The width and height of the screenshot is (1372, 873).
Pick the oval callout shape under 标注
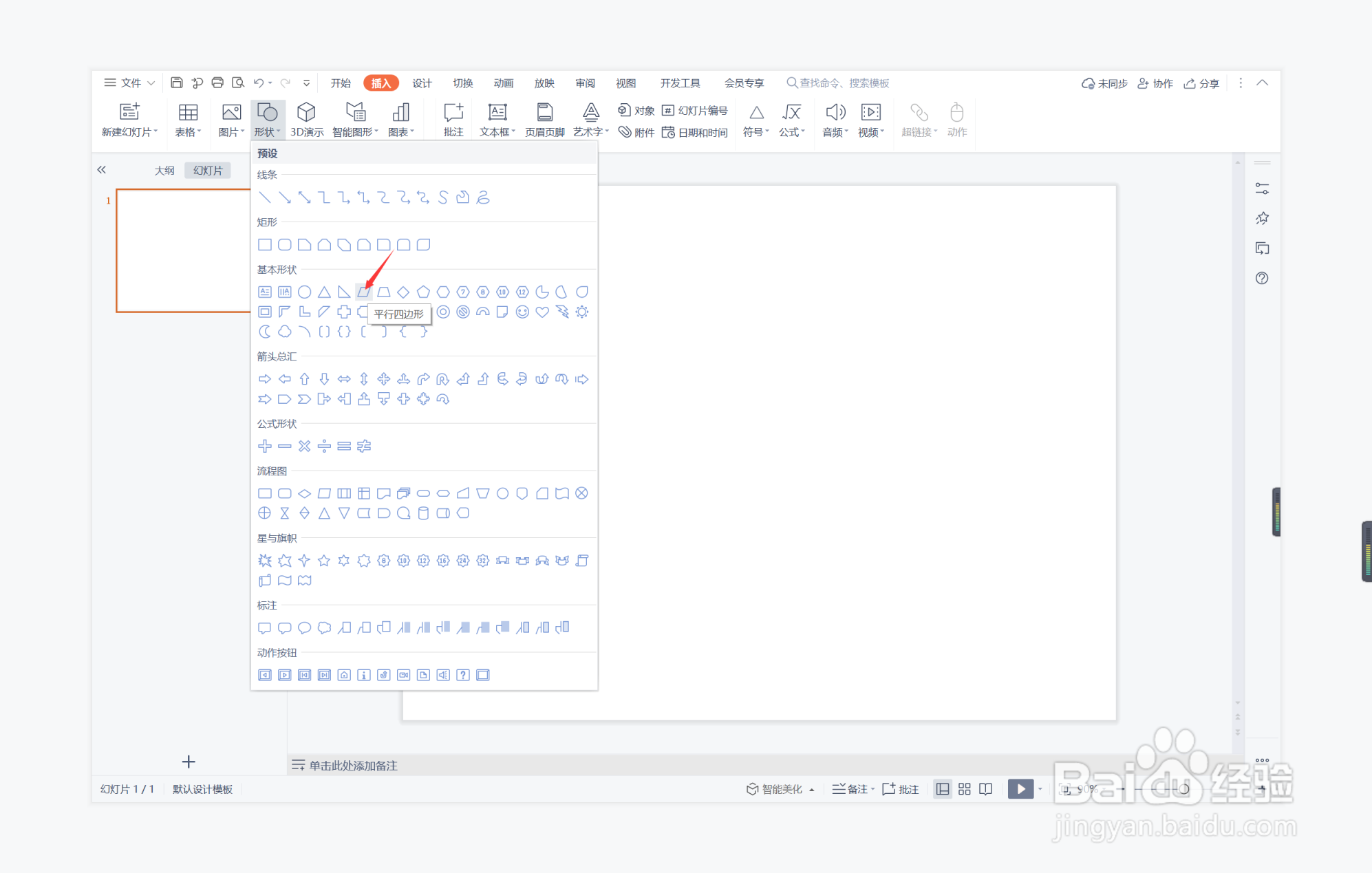[x=304, y=627]
